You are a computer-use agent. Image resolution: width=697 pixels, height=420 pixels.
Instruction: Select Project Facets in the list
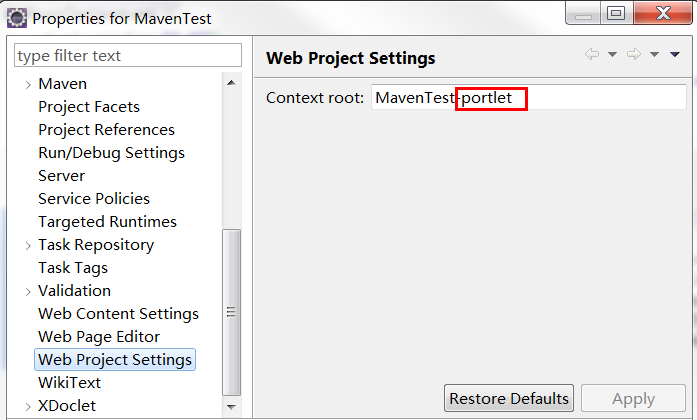[89, 107]
